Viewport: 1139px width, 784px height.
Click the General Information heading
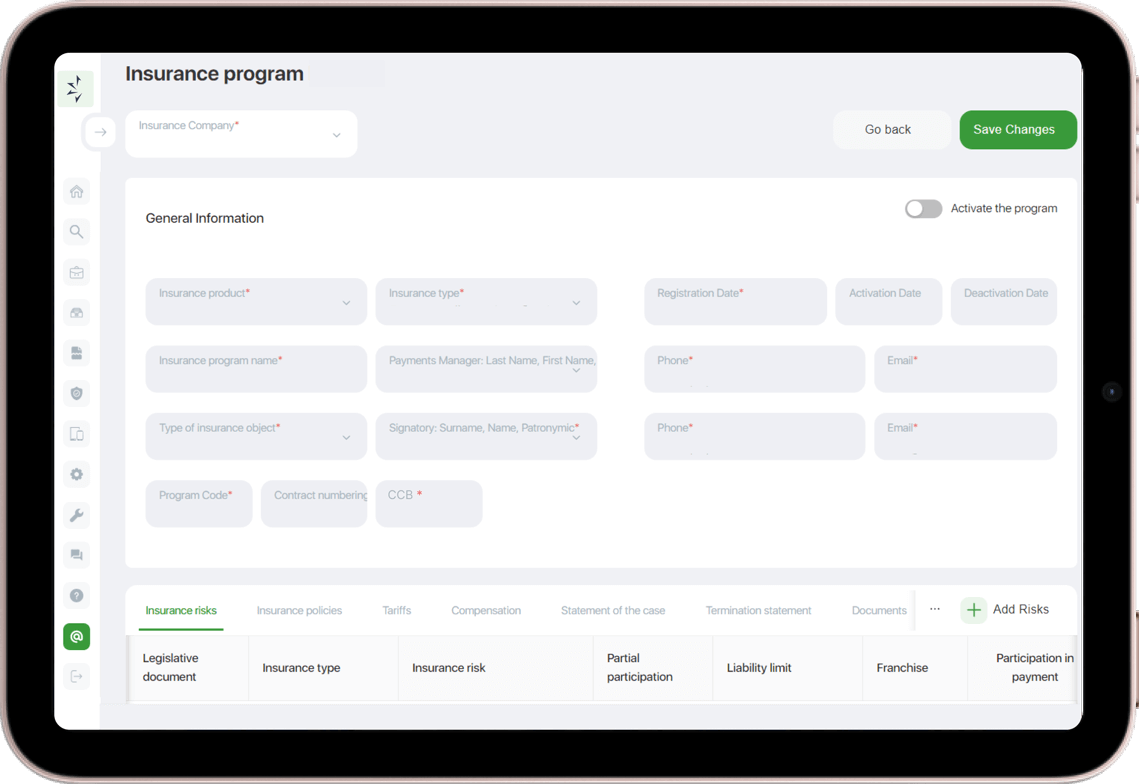[204, 218]
